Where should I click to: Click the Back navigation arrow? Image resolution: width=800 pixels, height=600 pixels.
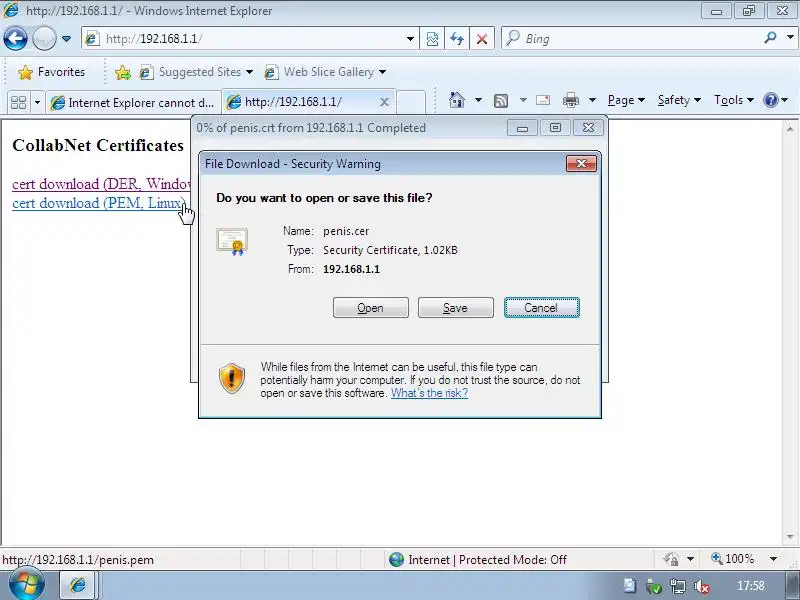point(15,38)
